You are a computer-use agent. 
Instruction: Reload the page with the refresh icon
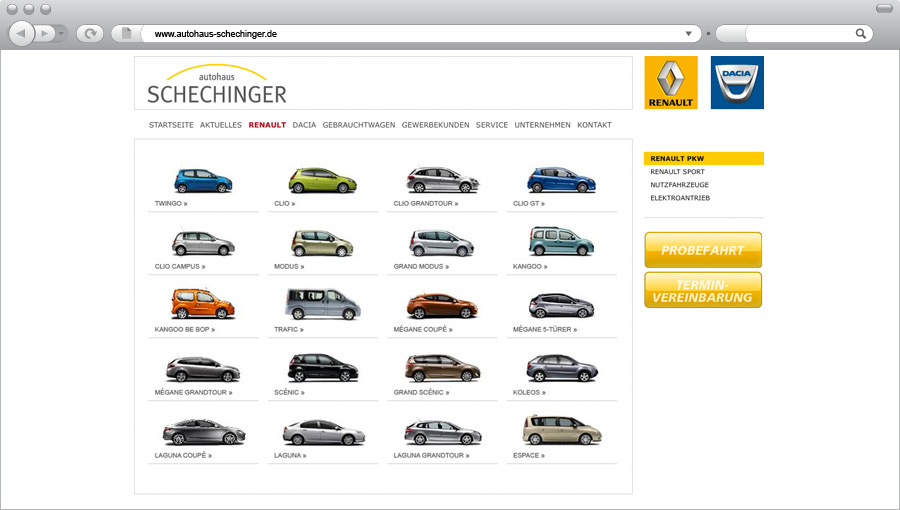tap(90, 33)
